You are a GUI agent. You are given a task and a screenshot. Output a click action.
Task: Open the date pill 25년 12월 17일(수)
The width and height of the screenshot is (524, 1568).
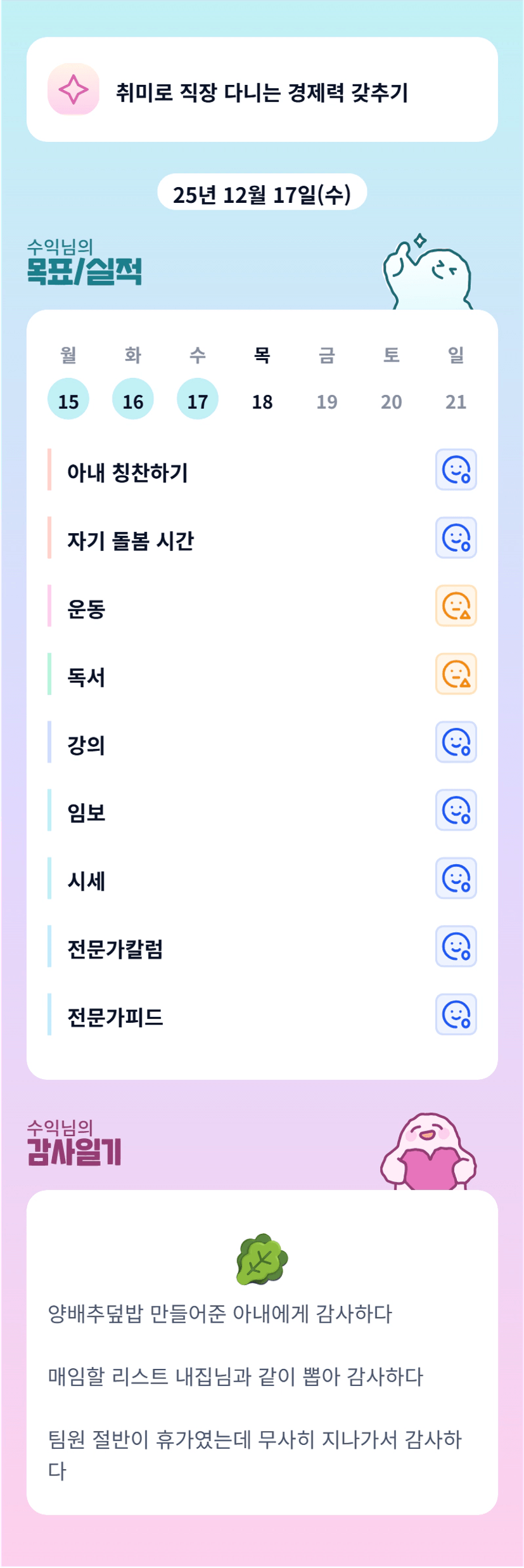(262, 193)
